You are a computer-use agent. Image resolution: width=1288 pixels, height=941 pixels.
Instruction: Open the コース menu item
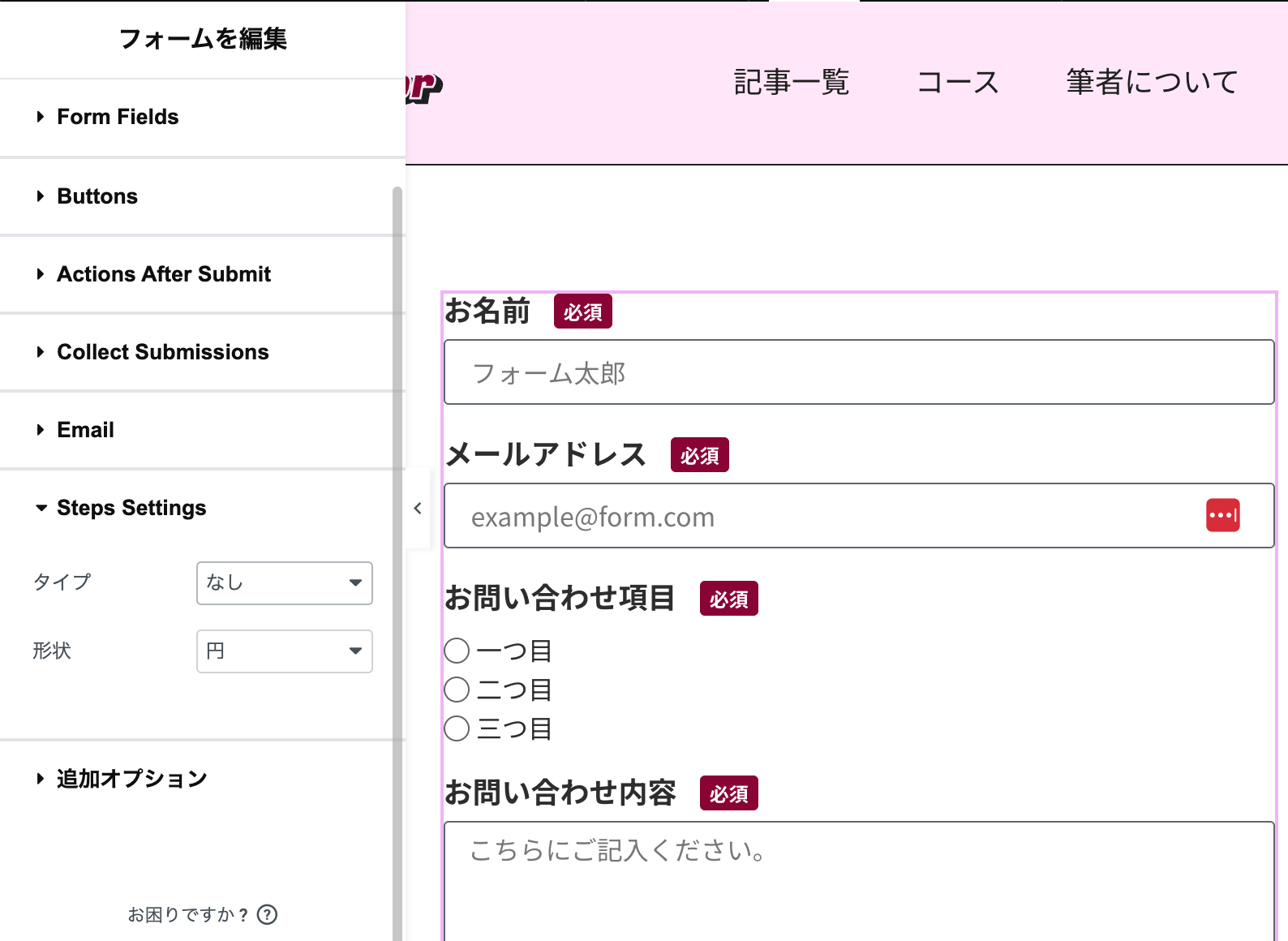pos(958,82)
